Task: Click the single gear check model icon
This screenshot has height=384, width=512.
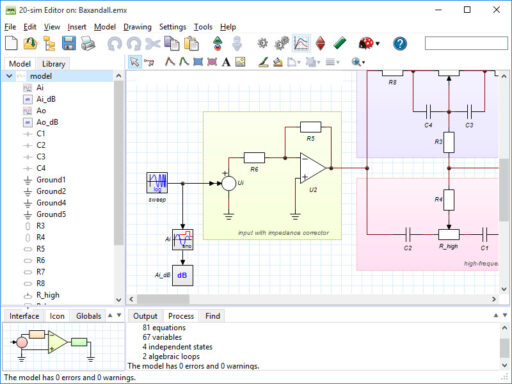Action: 263,43
